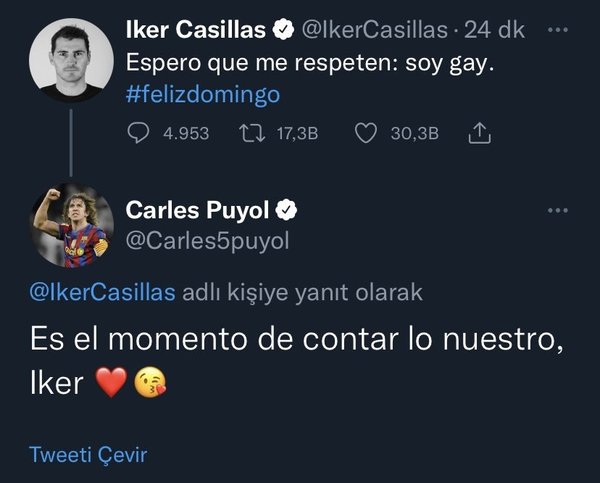This screenshot has height=483, width=600.
Task: Click the Carles Puyol display name
Action: 198,210
